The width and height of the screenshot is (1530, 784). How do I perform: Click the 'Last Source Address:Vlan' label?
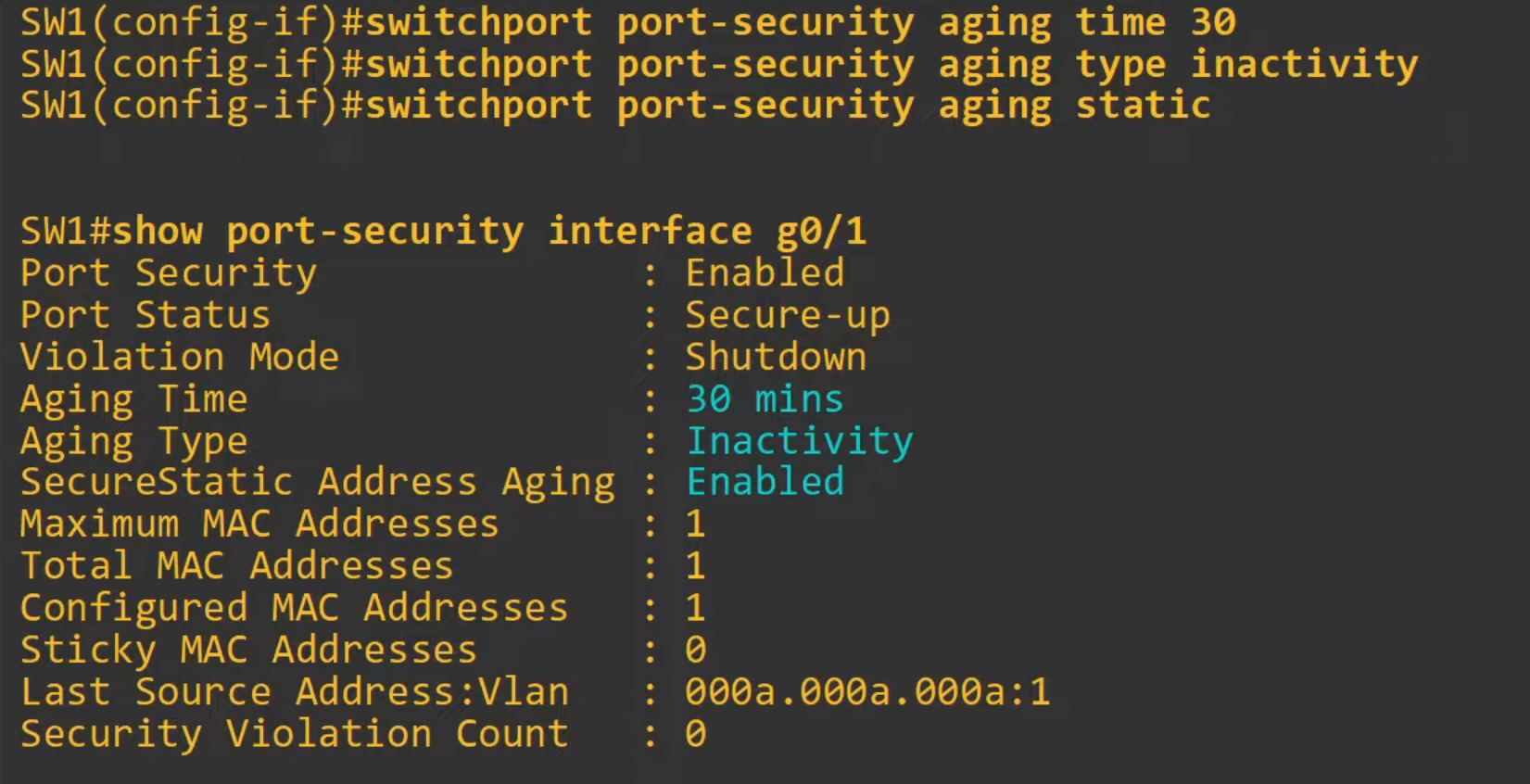coord(294,692)
